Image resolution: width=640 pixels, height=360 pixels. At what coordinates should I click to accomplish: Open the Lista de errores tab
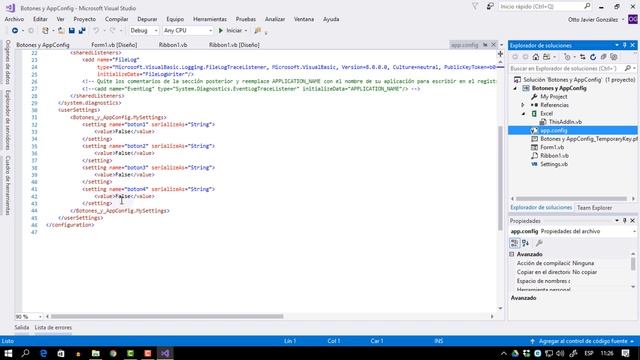point(53,327)
